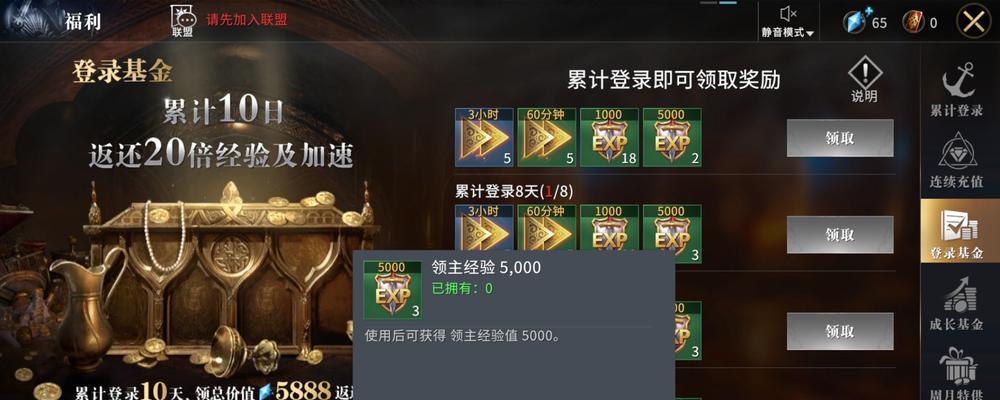Click the third row 领取 button
Viewport: 1000px width, 400px height.
tap(840, 332)
